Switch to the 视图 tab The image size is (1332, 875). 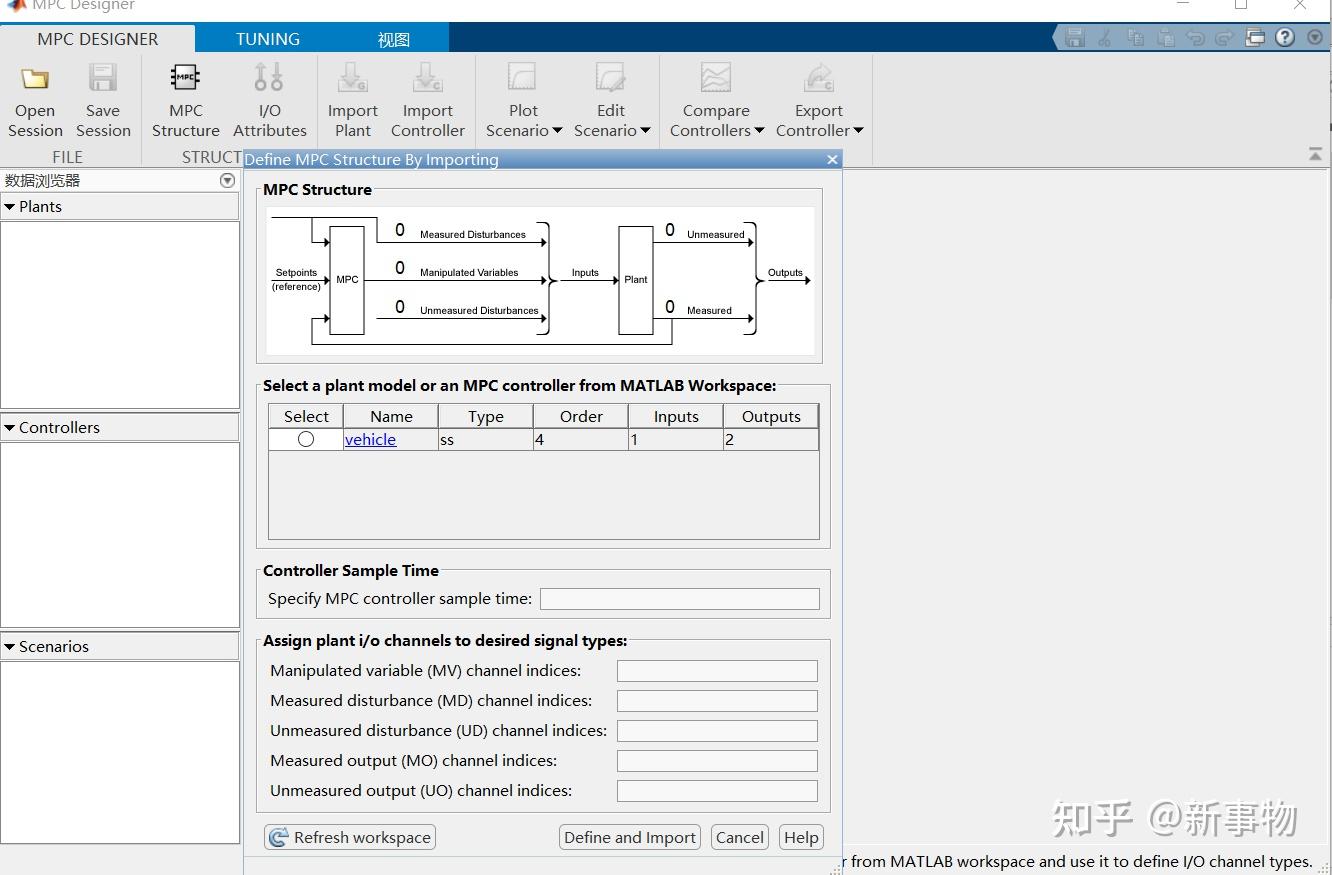[x=394, y=39]
